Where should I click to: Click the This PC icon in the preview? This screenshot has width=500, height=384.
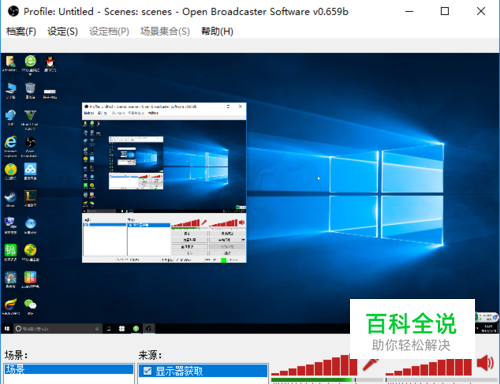coord(10,88)
